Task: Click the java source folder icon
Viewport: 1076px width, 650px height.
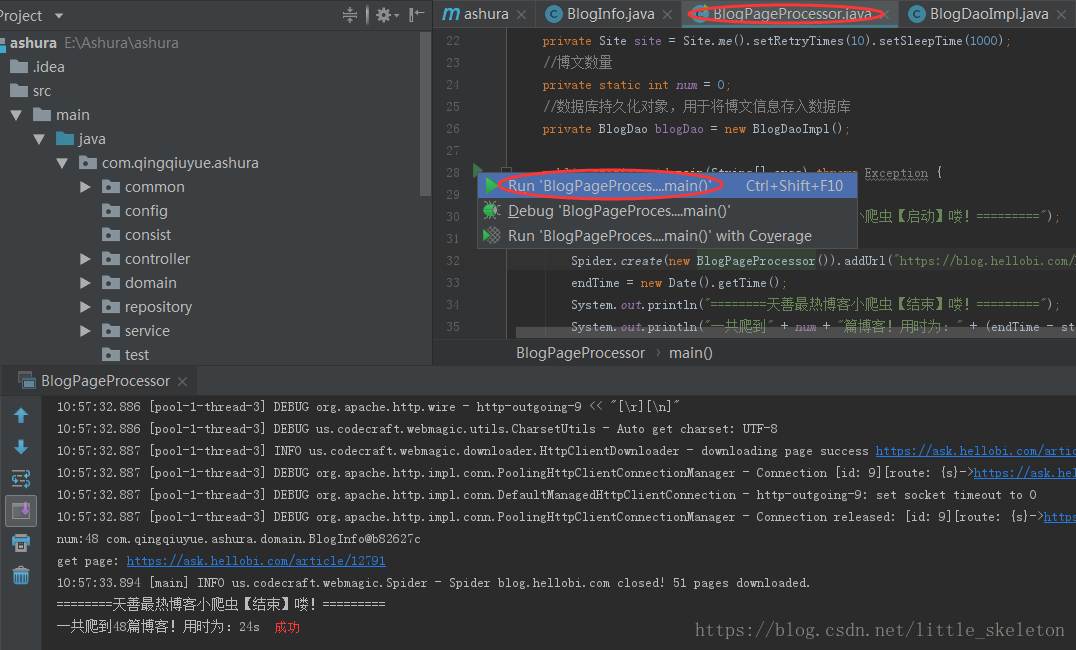Action: (x=65, y=139)
